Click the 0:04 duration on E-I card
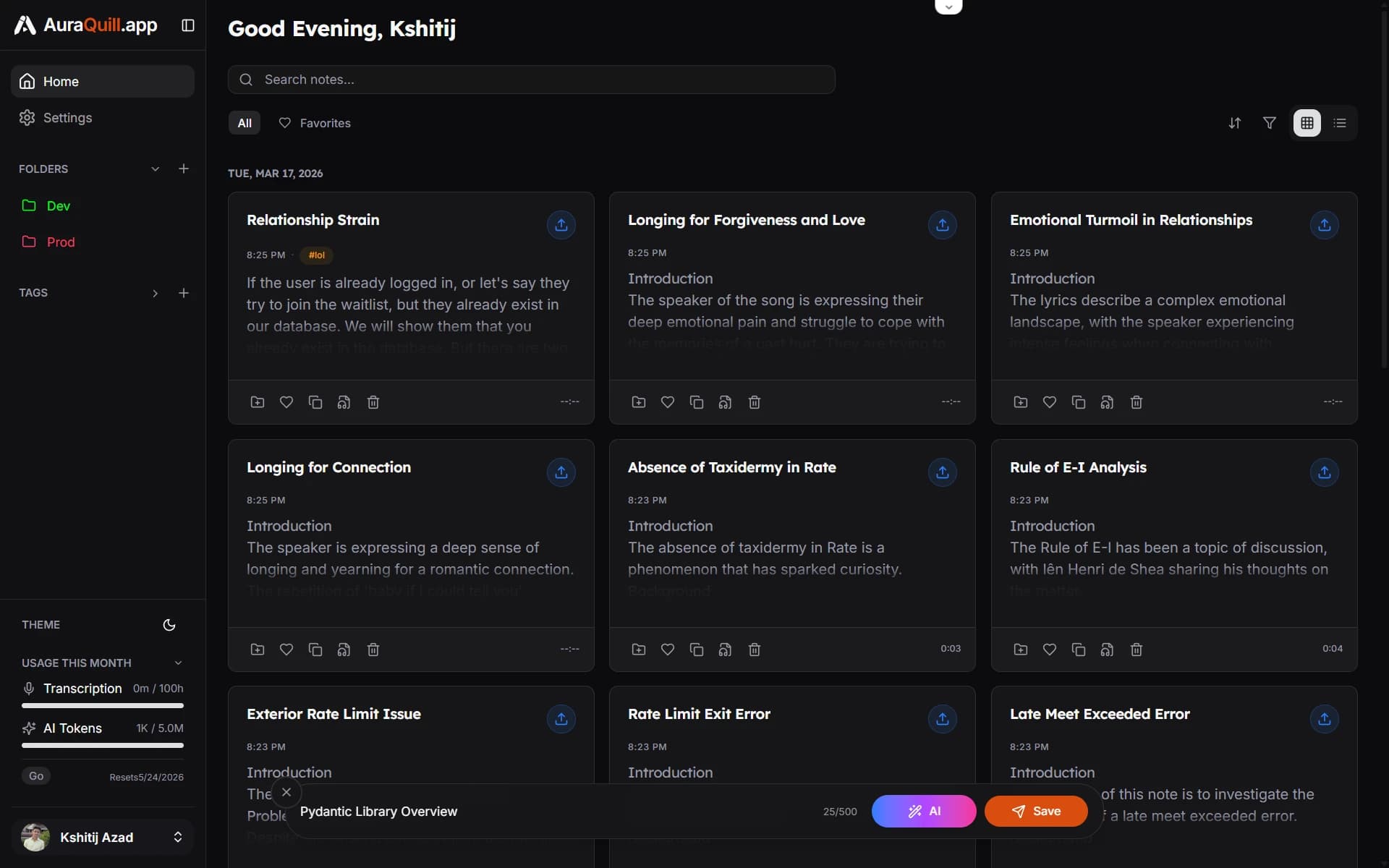1389x868 pixels. [1333, 649]
